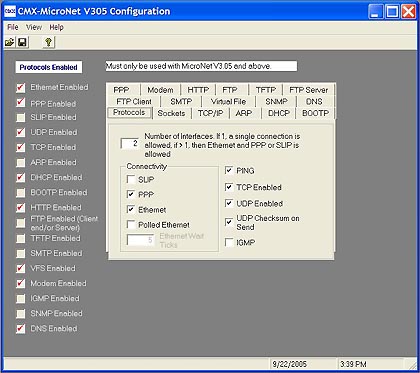The image size is (420, 373).
Task: Switch to the FTP Server tab
Action: [309, 90]
